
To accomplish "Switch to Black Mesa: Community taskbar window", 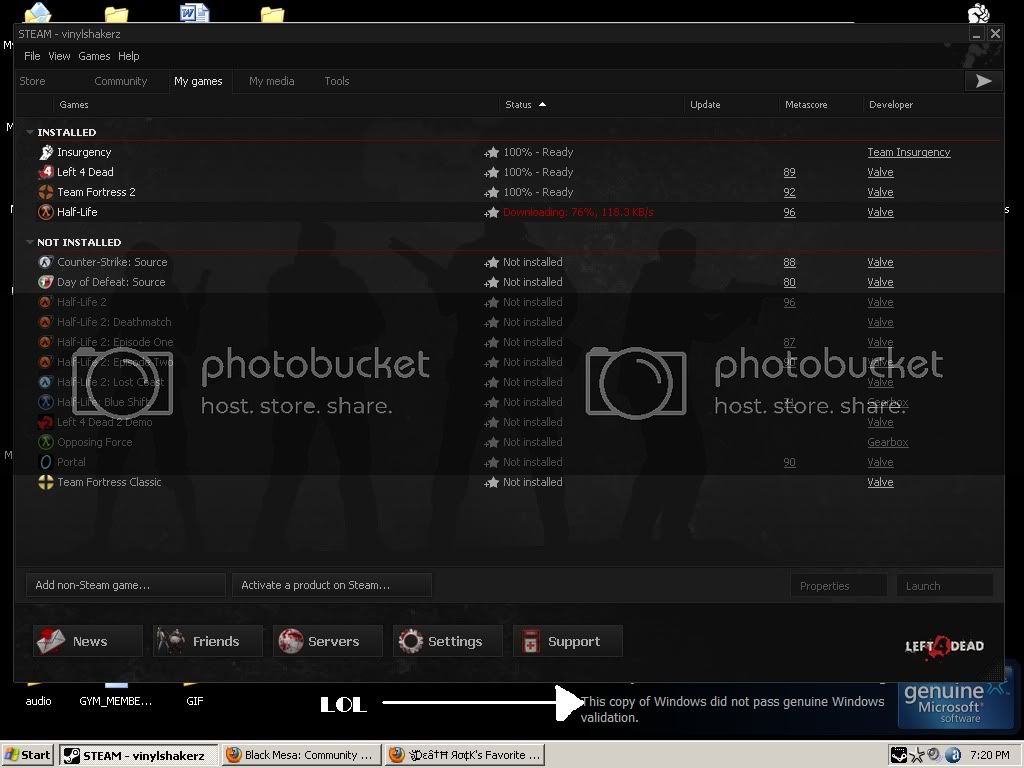I will pyautogui.click(x=300, y=755).
